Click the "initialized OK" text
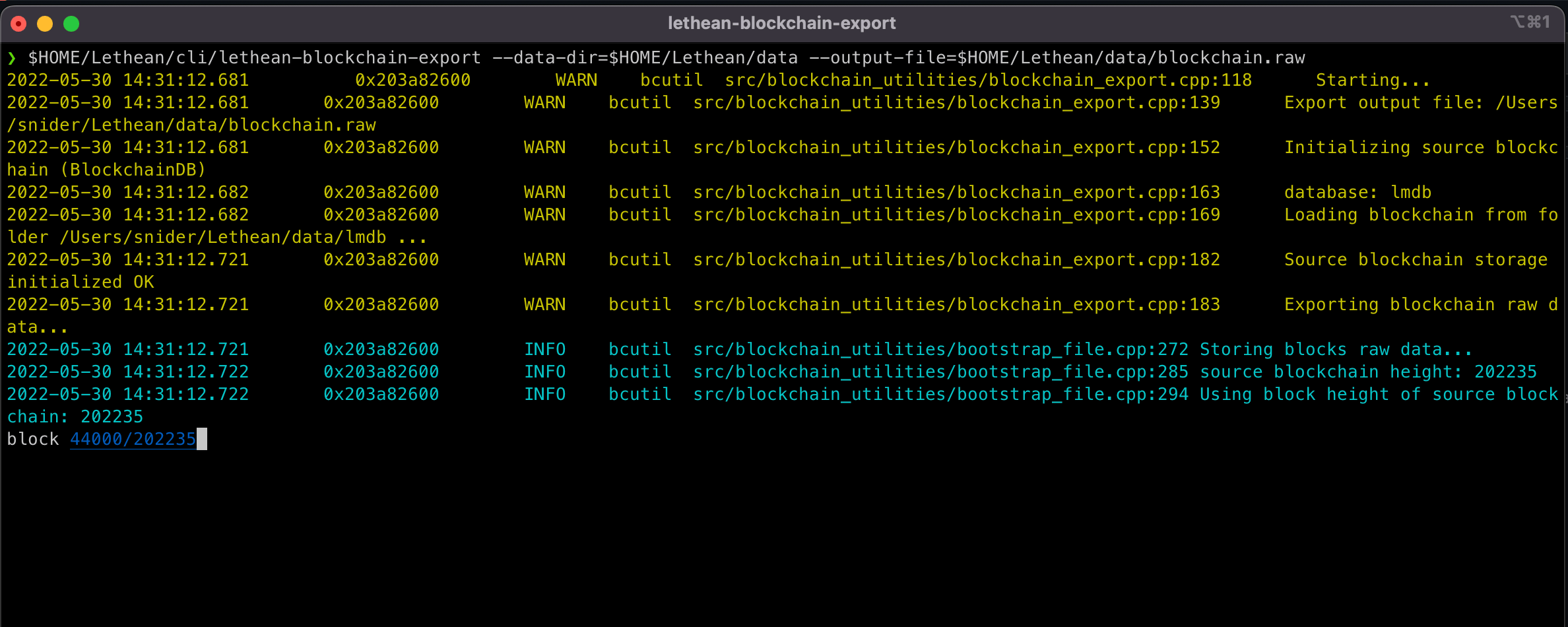Image resolution: width=1568 pixels, height=627 pixels. [x=81, y=282]
